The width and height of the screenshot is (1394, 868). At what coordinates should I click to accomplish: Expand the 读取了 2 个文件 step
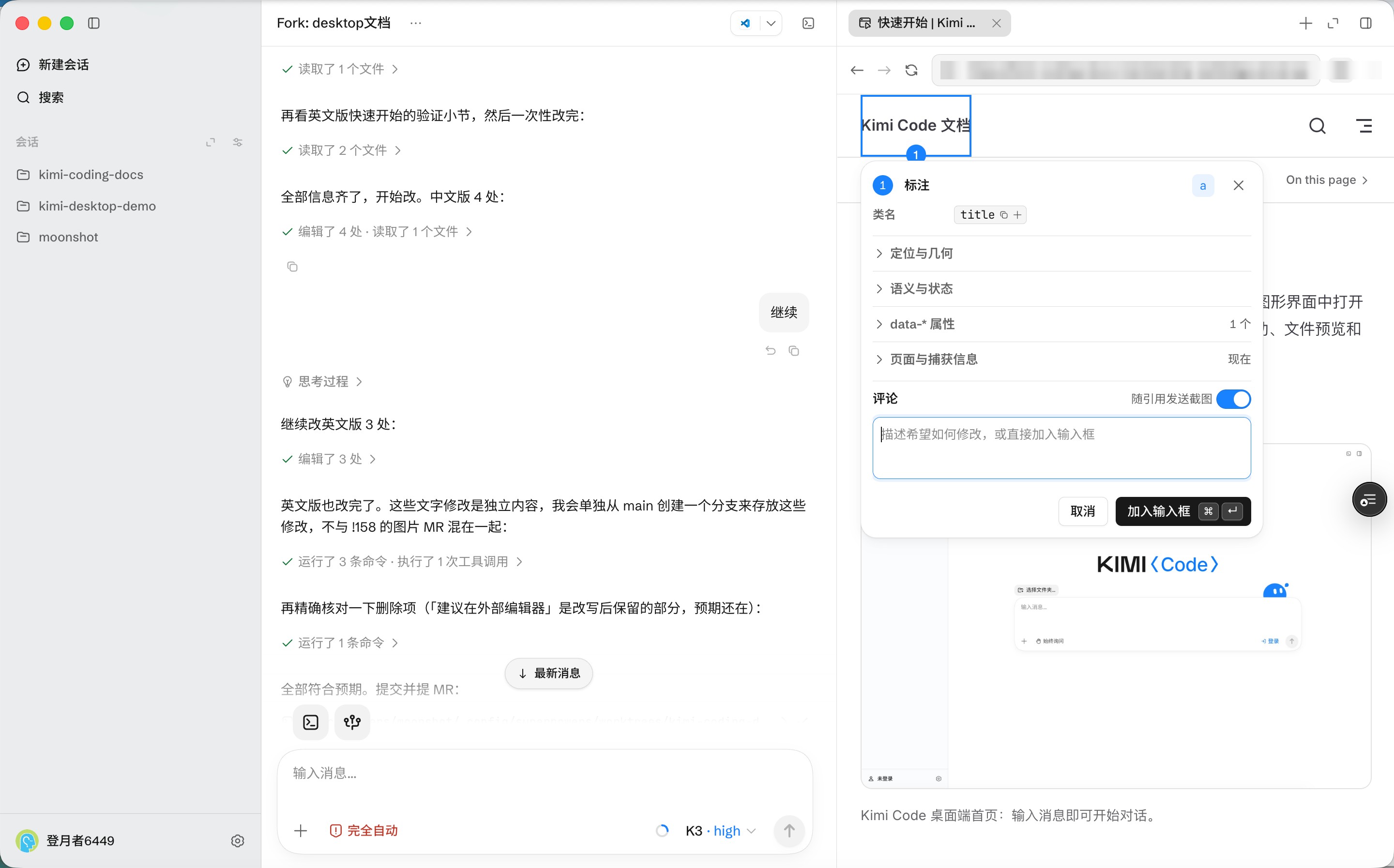pos(341,150)
